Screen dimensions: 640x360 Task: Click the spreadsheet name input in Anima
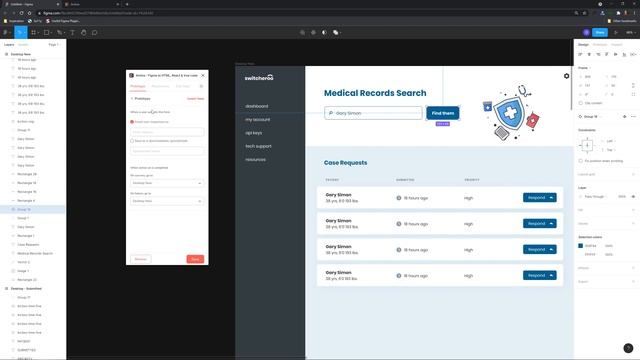167,151
